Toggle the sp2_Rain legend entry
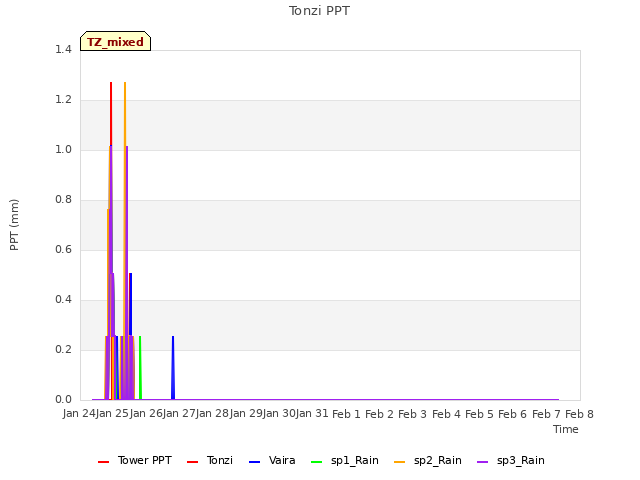Screen dimensions: 640x480 pyautogui.click(x=428, y=460)
